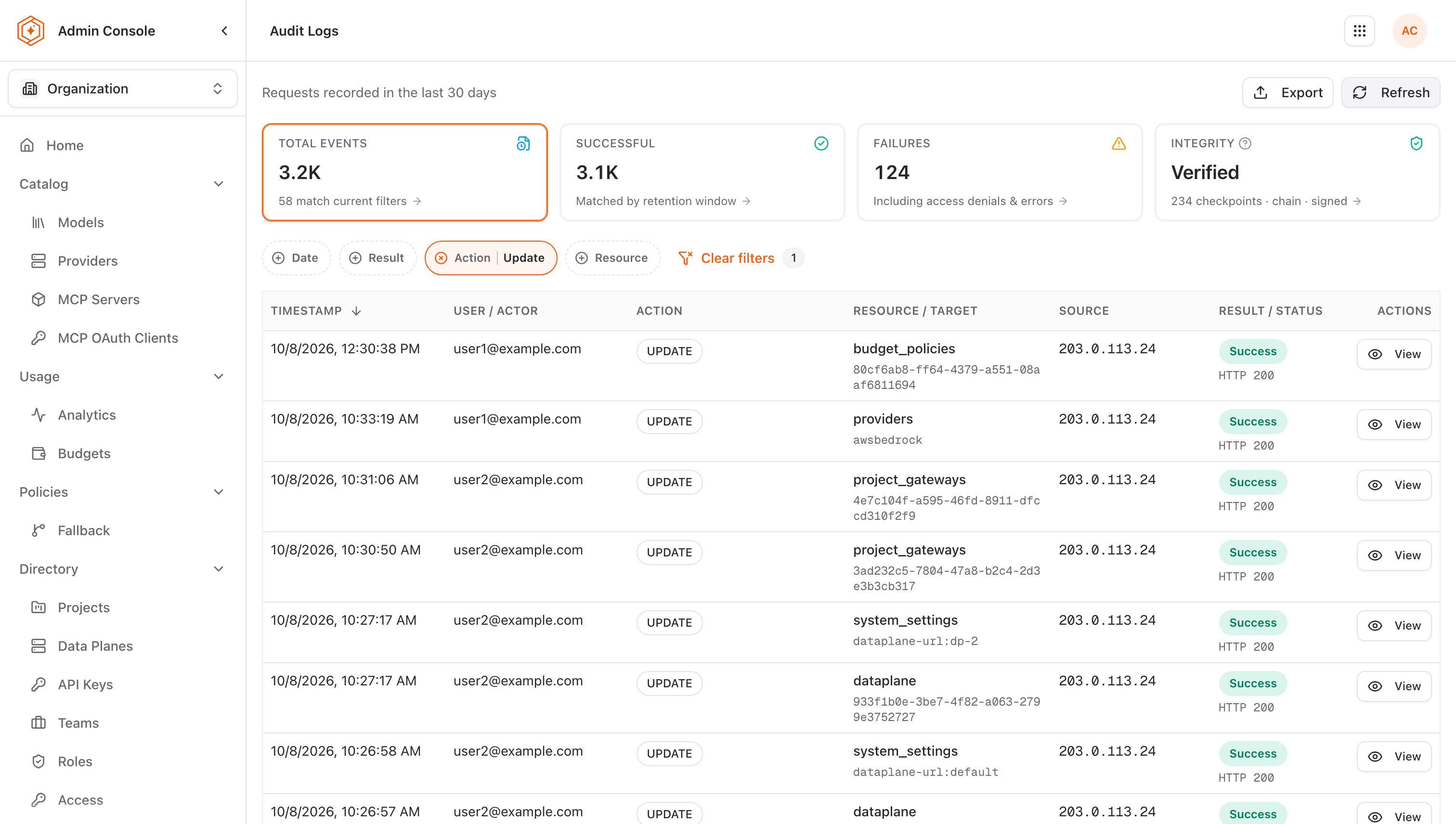Click the Successful checkmark icon
The image size is (1456, 824).
point(821,143)
